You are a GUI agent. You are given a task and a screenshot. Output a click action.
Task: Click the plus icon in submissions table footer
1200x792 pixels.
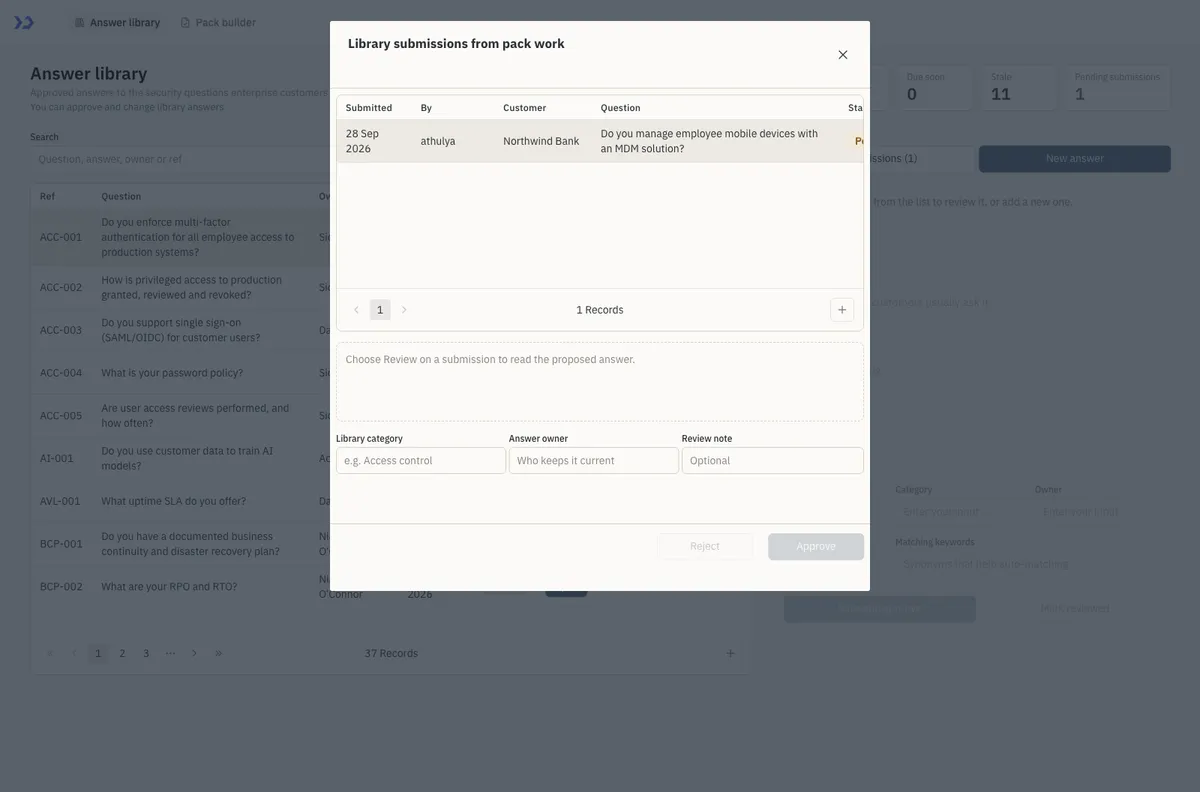point(842,310)
